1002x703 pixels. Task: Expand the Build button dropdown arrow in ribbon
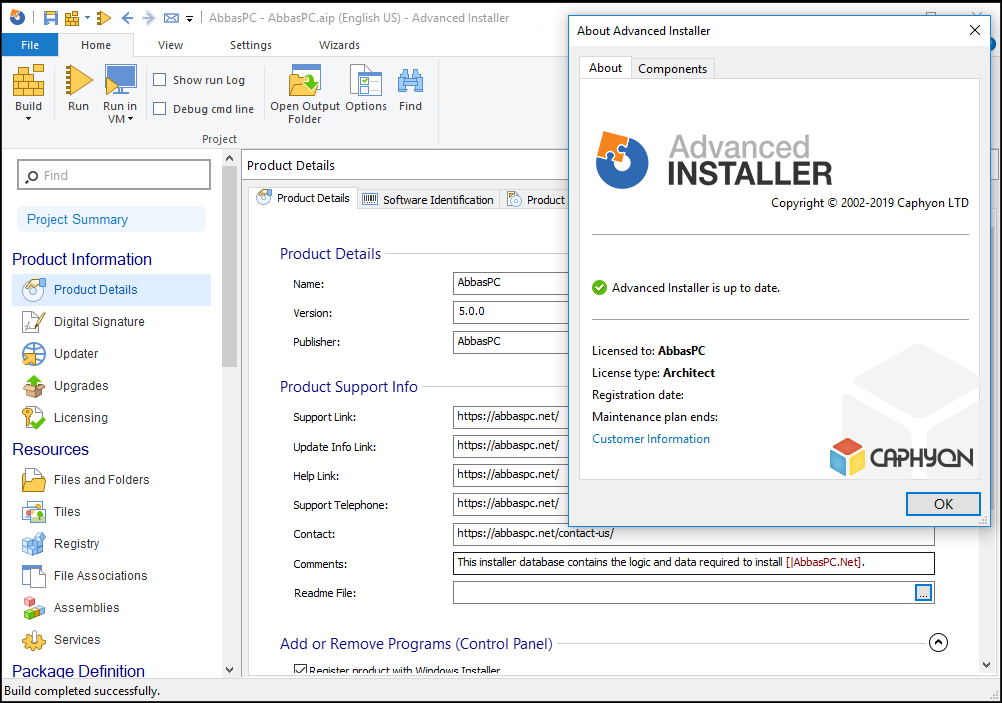[28, 119]
